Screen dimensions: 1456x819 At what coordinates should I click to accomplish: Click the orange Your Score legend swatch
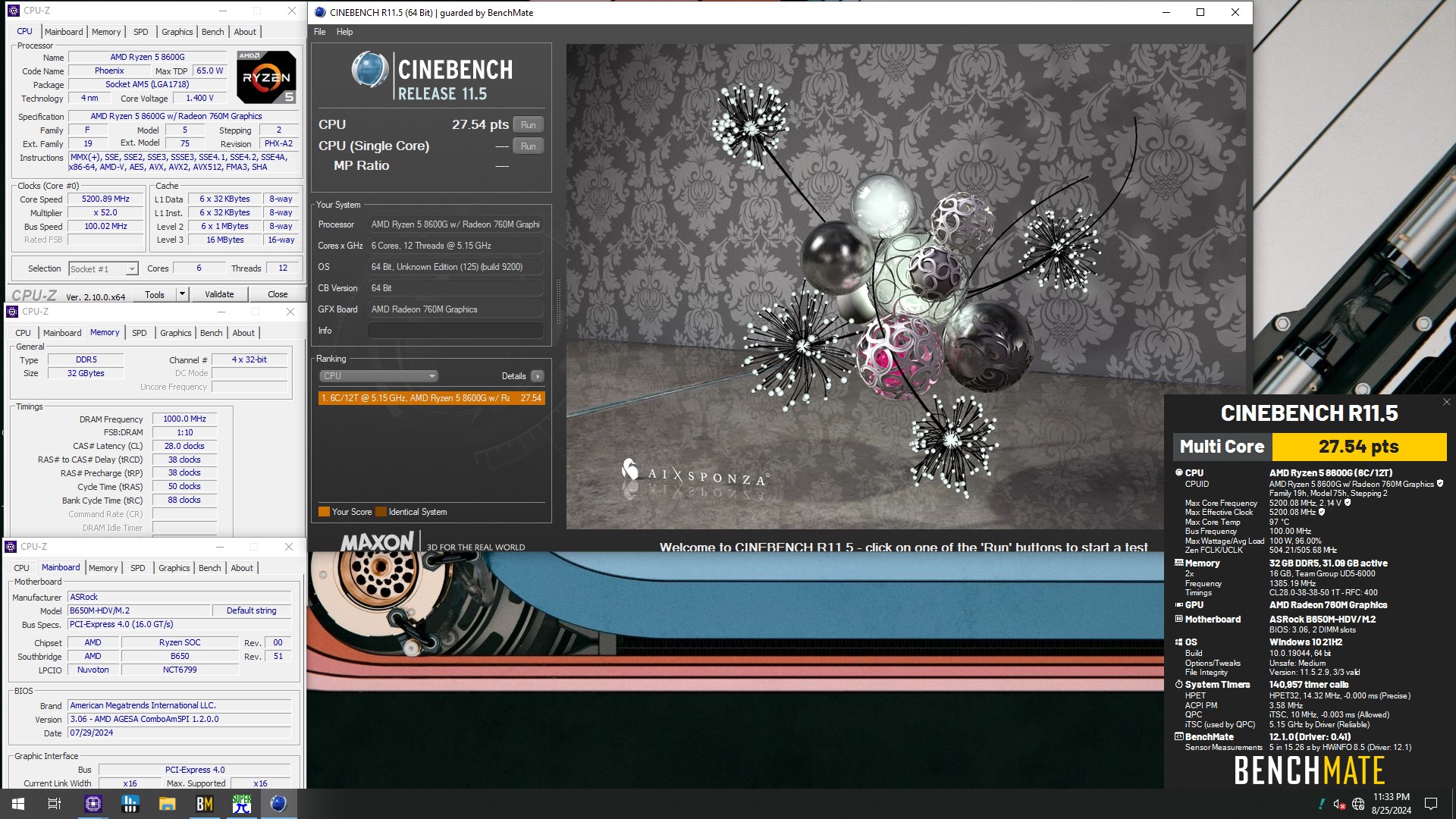pos(324,512)
